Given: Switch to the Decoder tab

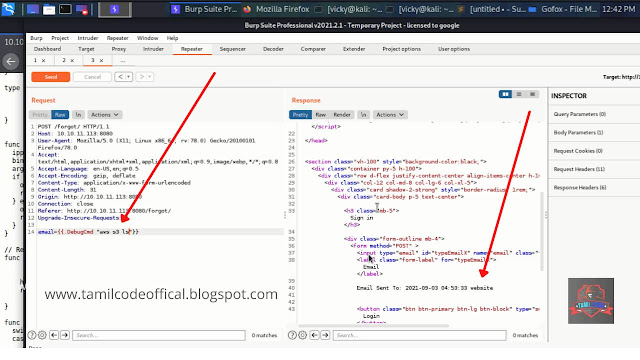Looking at the screenshot, I should [x=273, y=49].
